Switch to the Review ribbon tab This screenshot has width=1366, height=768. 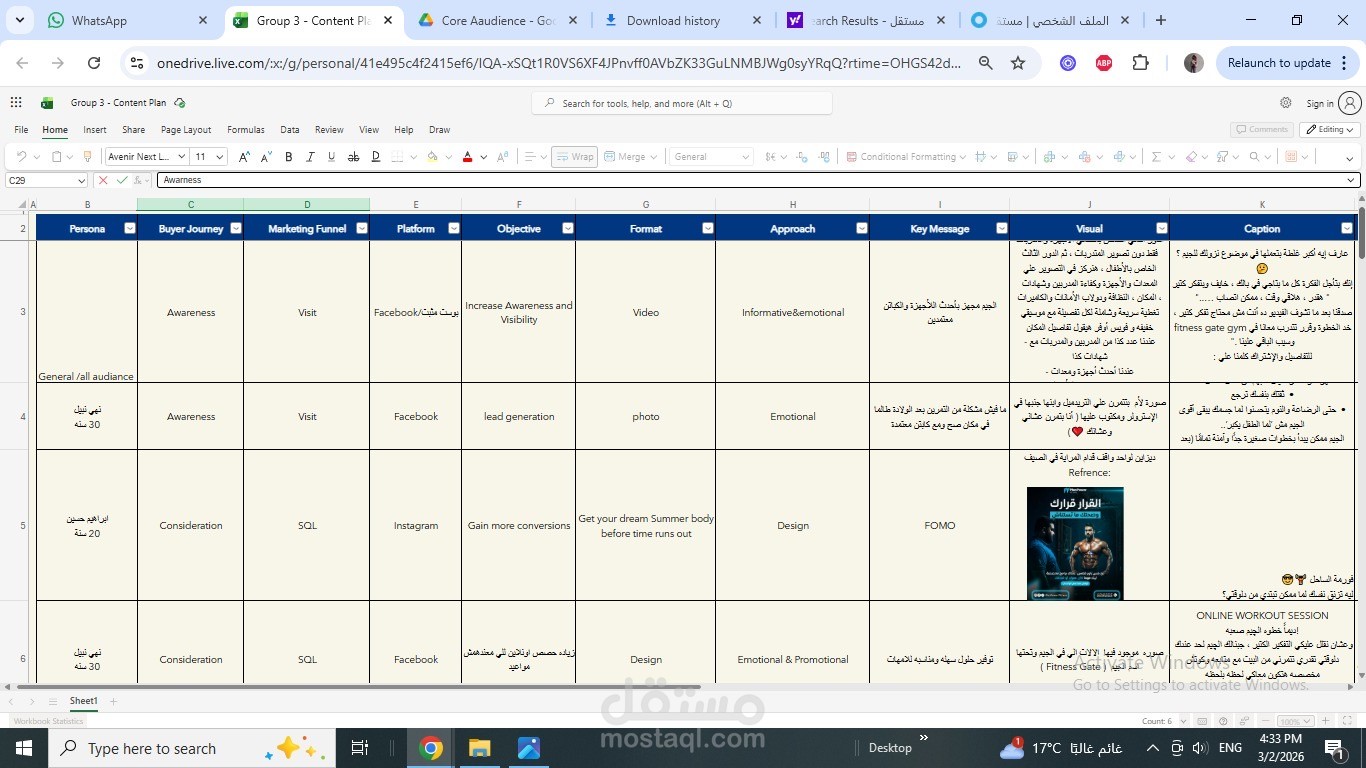(329, 130)
